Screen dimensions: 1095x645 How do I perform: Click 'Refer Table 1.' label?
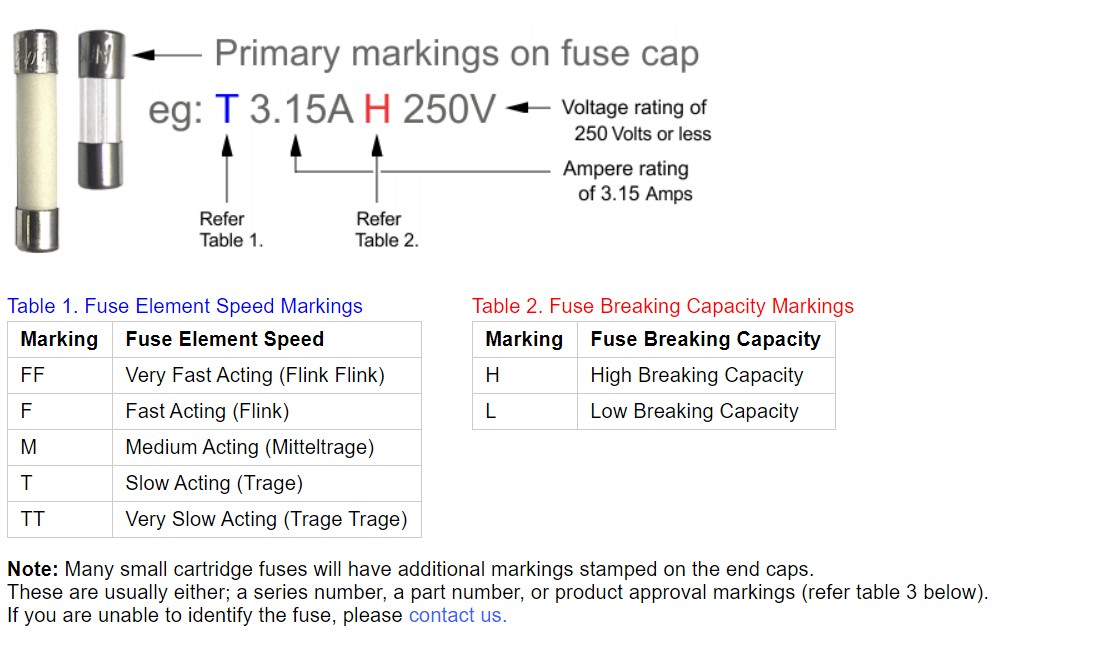pyautogui.click(x=231, y=229)
